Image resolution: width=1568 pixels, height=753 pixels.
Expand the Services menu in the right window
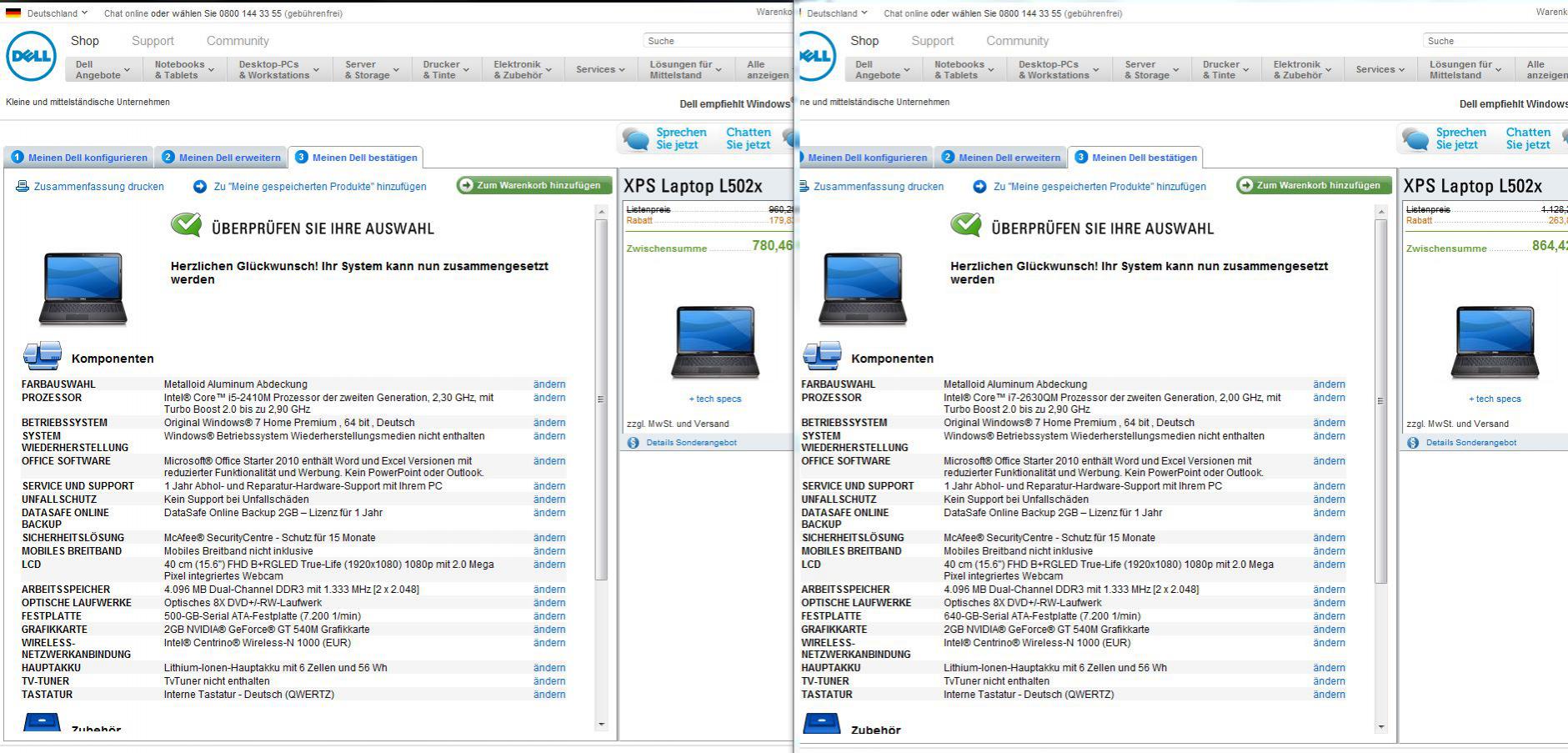[x=1380, y=69]
